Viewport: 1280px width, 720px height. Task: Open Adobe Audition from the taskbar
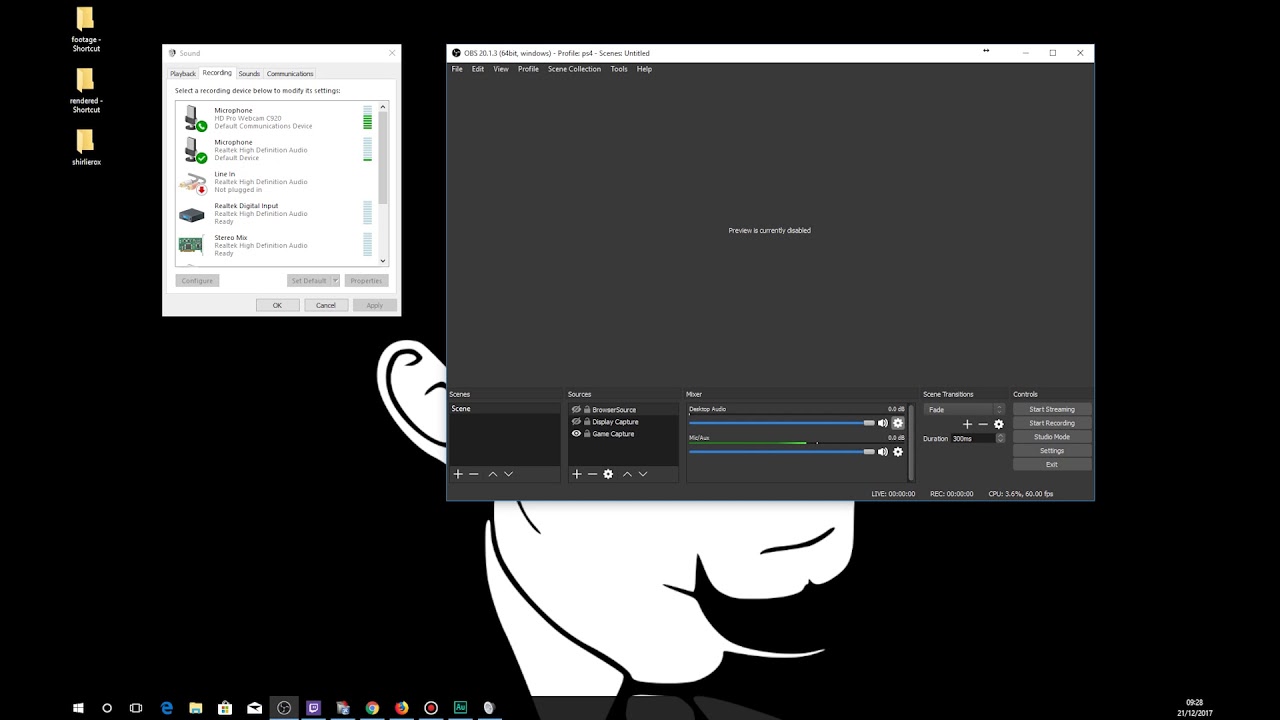460,708
